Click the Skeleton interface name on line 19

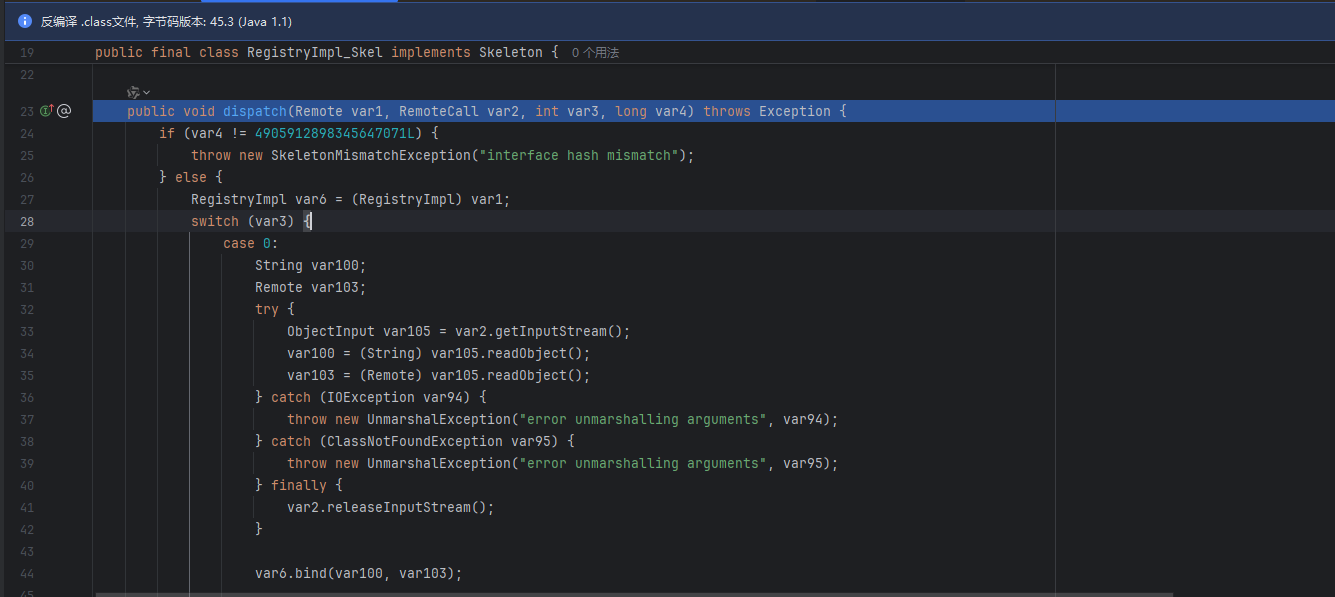[510, 52]
